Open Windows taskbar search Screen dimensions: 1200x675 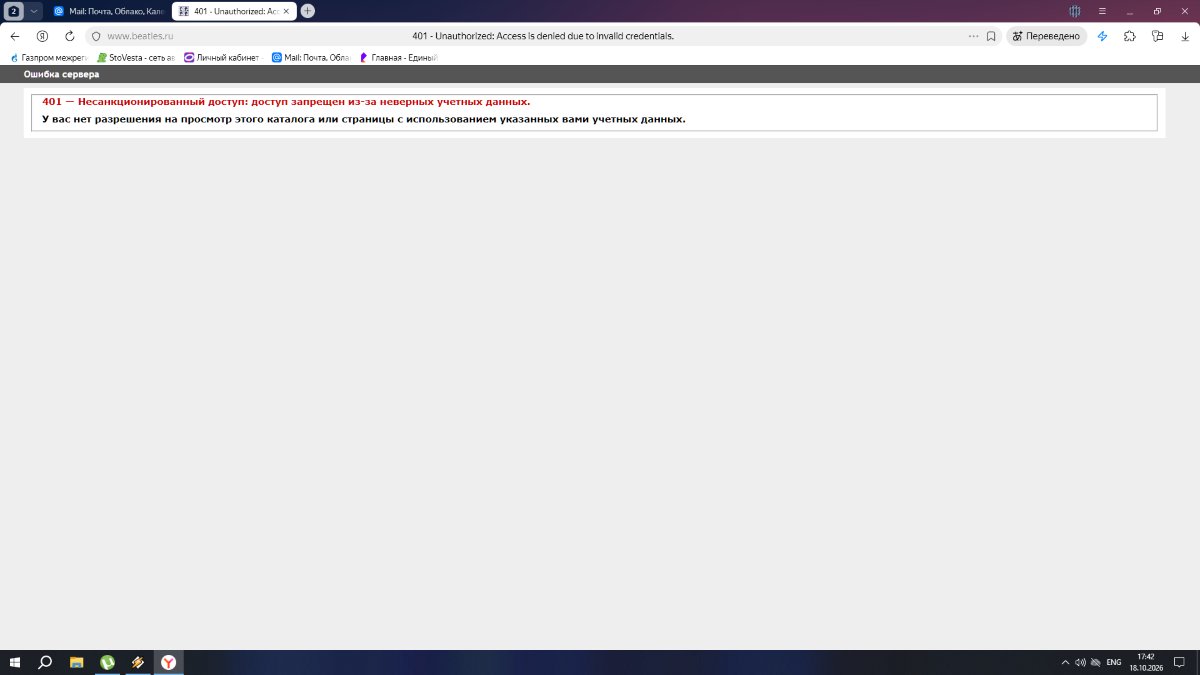45,662
